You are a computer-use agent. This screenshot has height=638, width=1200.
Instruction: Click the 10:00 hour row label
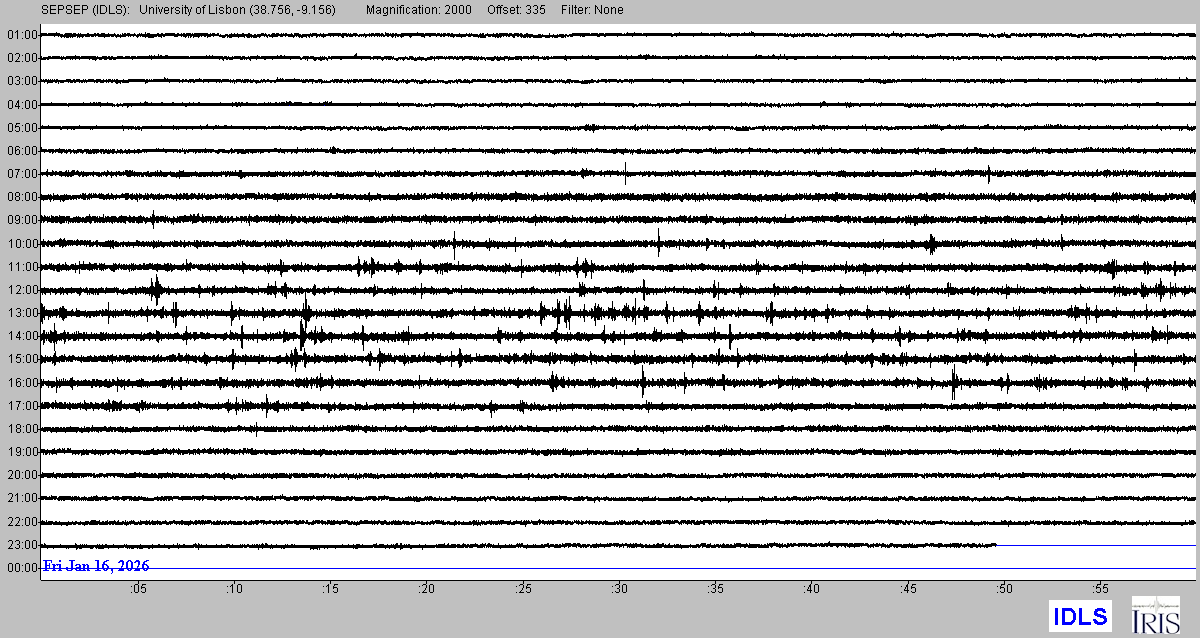click(x=22, y=244)
